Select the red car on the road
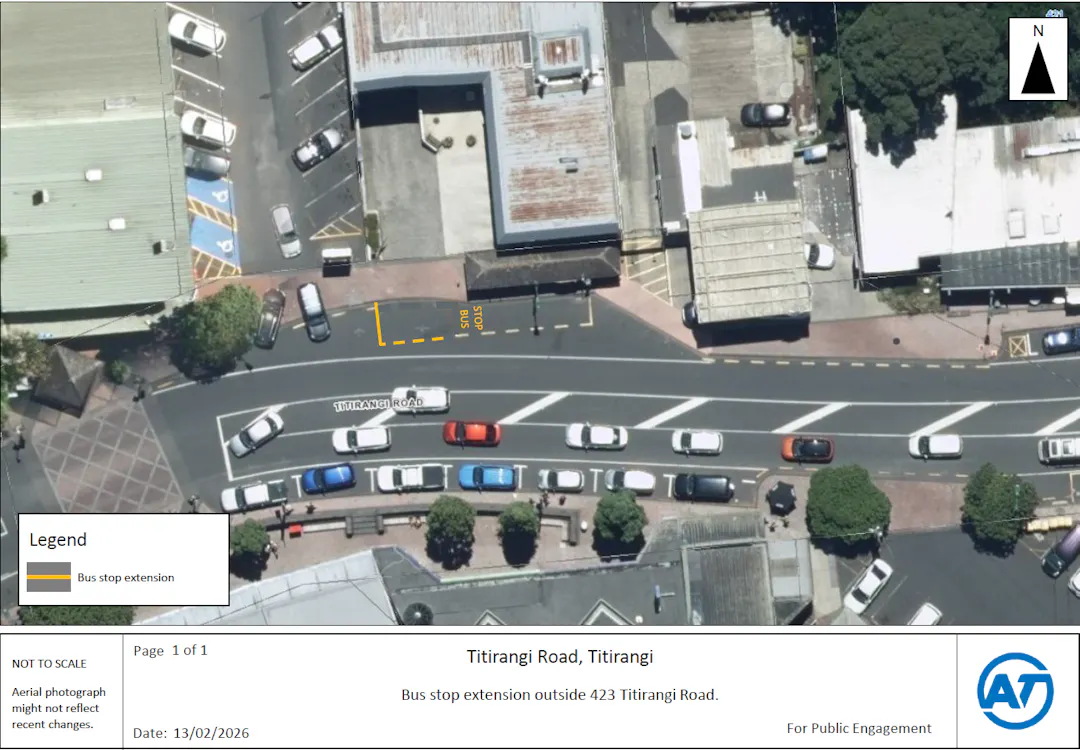This screenshot has height=750, width=1080. [x=472, y=433]
